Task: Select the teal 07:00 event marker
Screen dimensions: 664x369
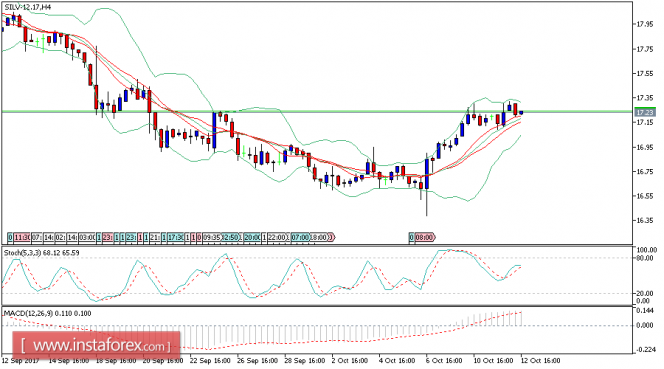Action: point(300,237)
